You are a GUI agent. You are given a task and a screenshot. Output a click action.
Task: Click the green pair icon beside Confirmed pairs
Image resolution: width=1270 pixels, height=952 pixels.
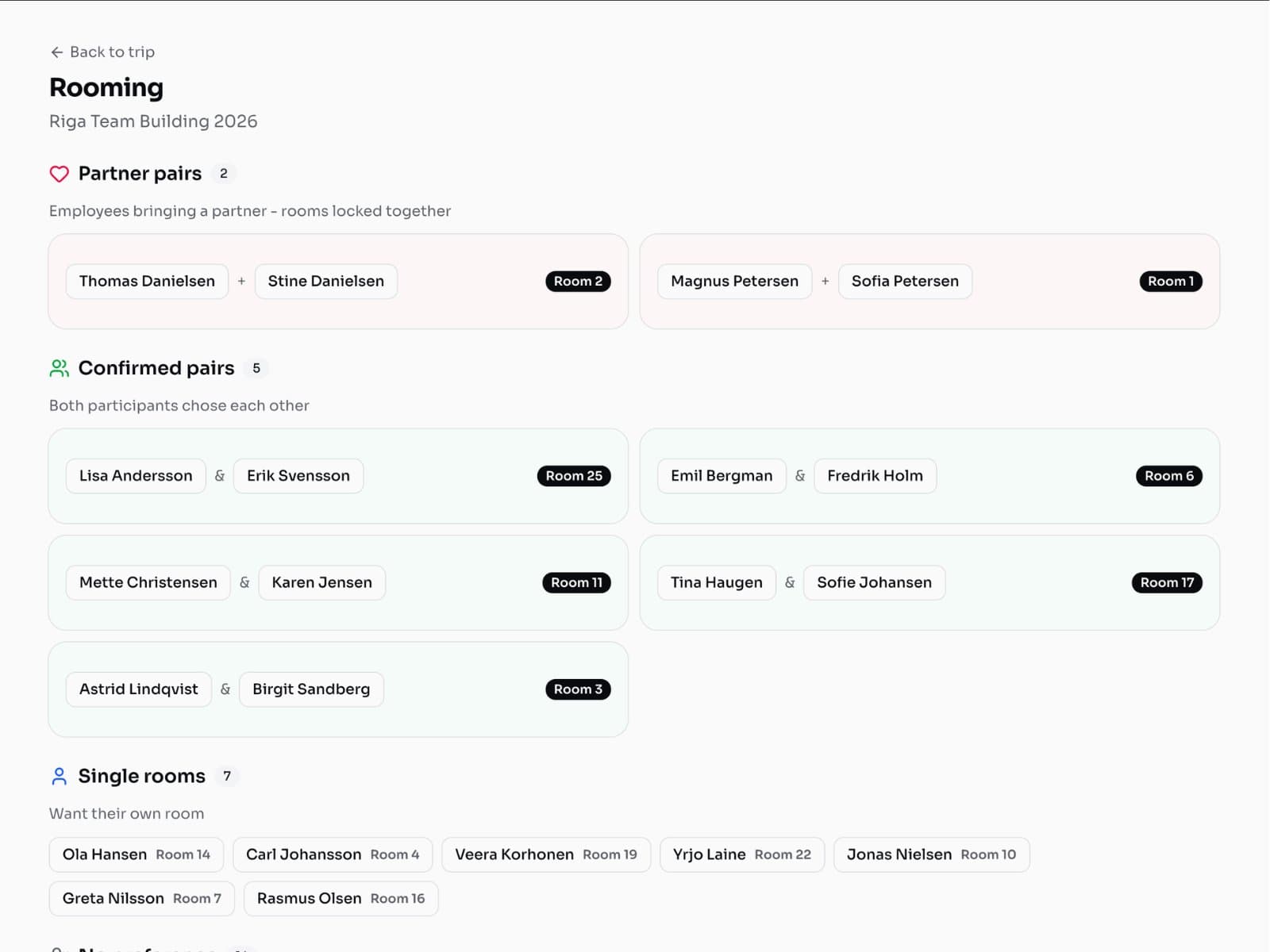pos(60,367)
